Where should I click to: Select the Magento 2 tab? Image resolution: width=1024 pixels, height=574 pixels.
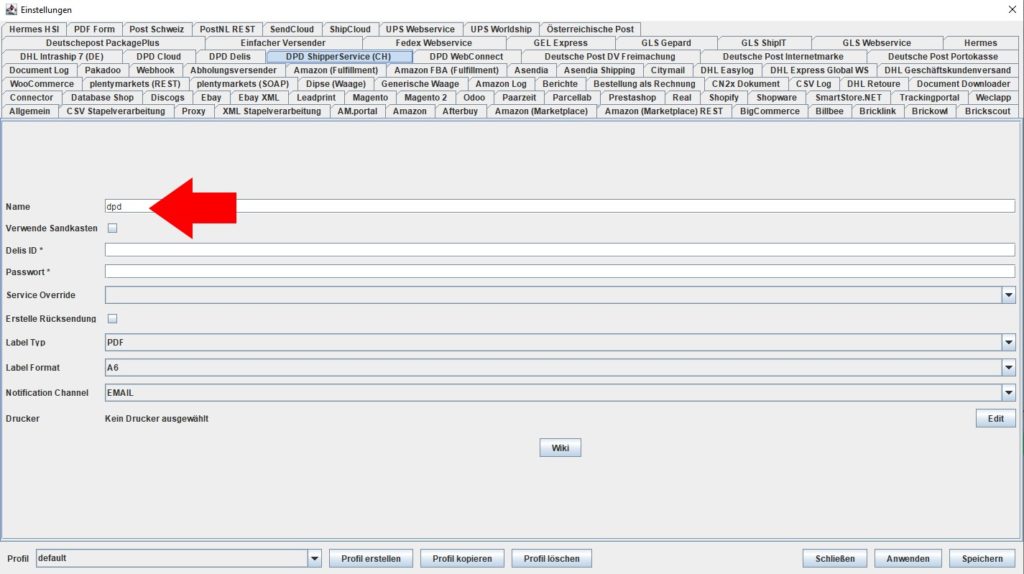[x=426, y=98]
